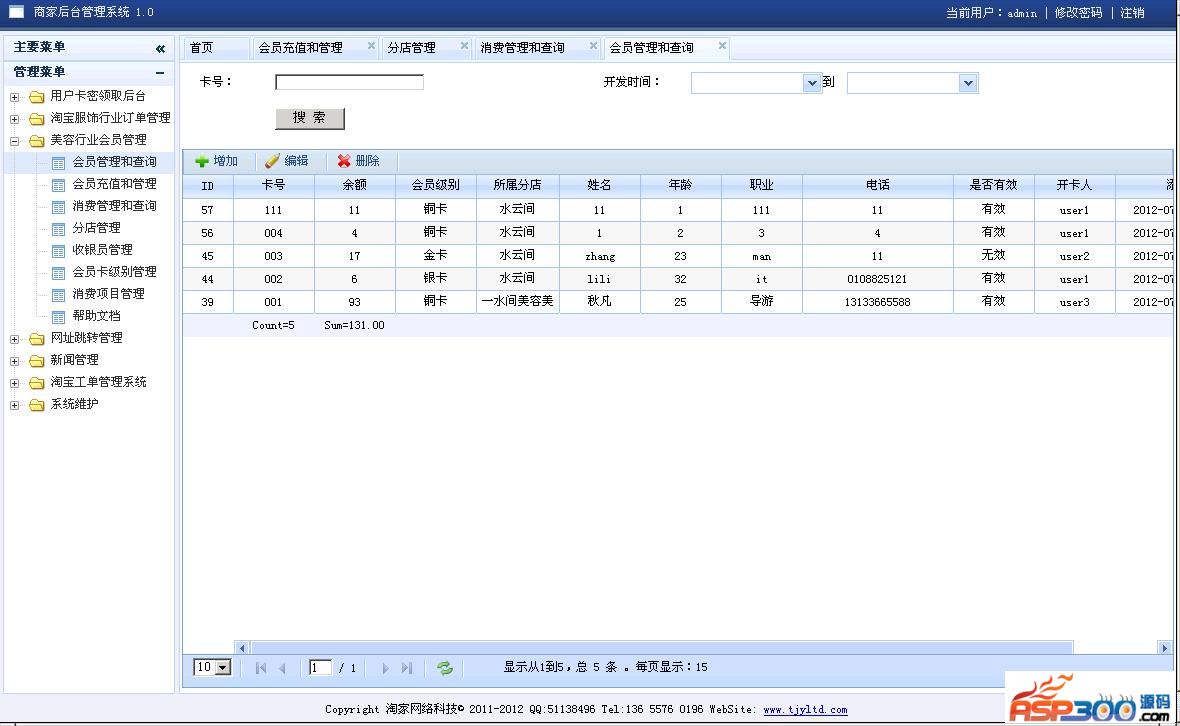
Task: Switch to the 首页 tab
Action: point(202,48)
